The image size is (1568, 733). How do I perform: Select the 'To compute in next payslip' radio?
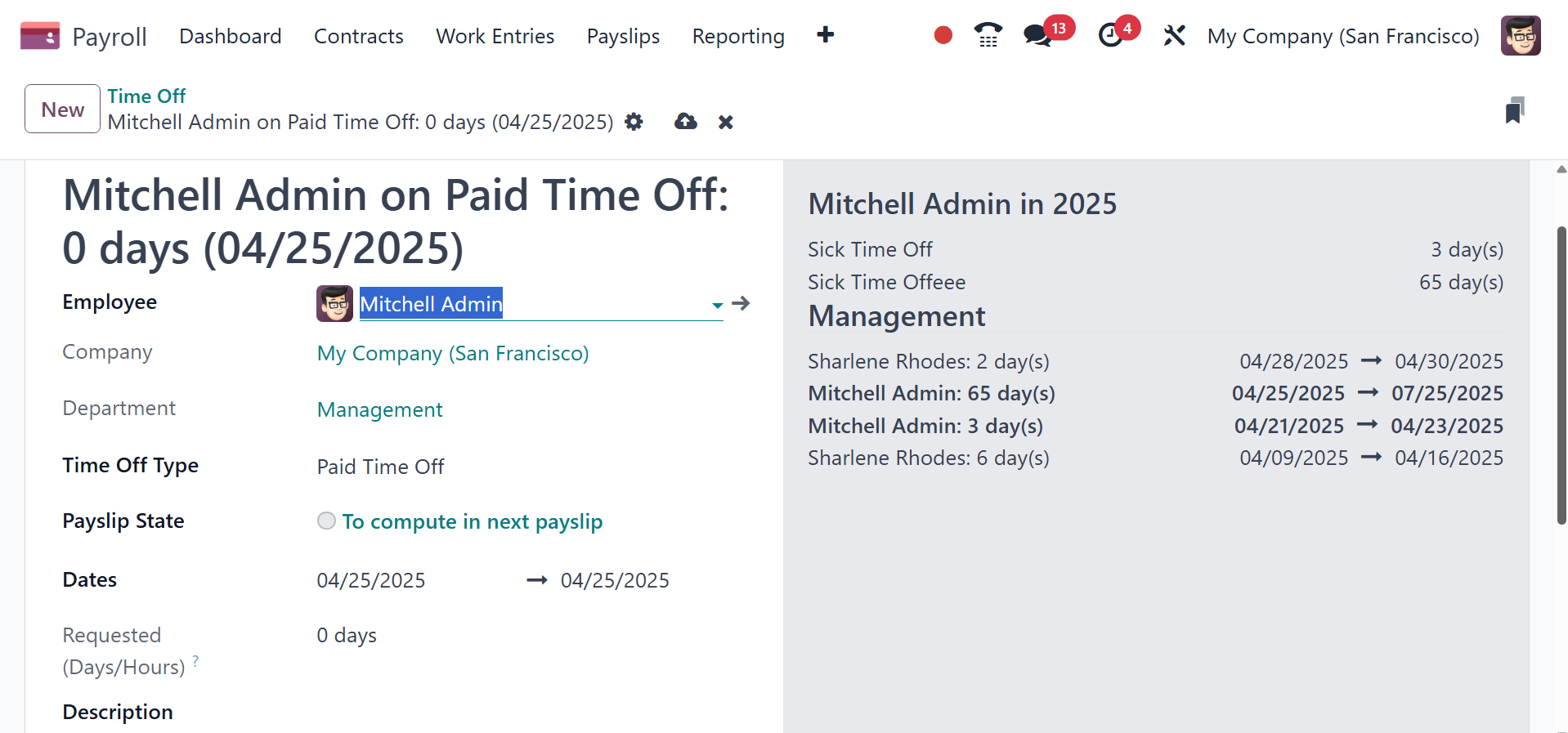(326, 521)
